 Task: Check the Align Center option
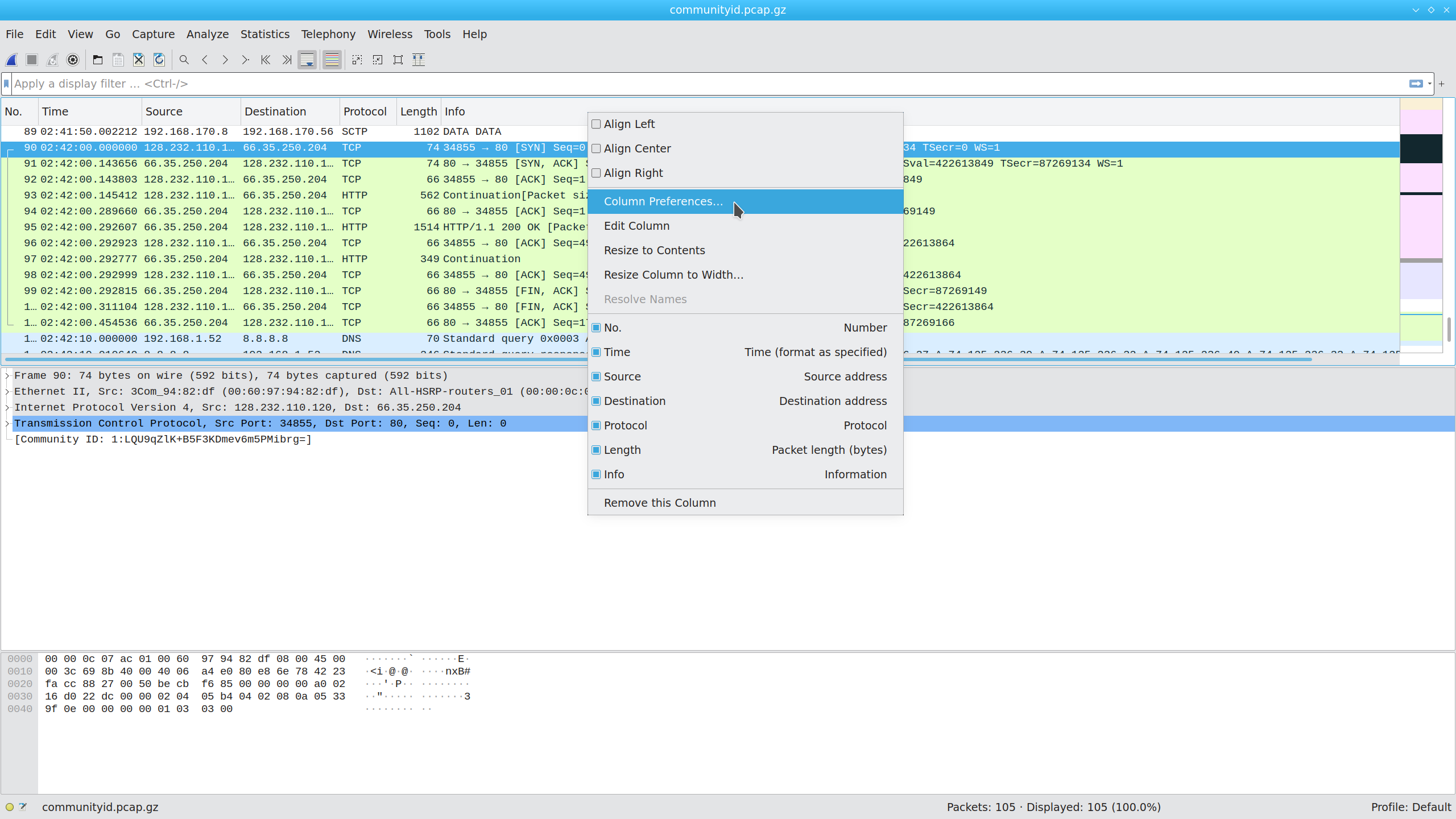(x=596, y=148)
